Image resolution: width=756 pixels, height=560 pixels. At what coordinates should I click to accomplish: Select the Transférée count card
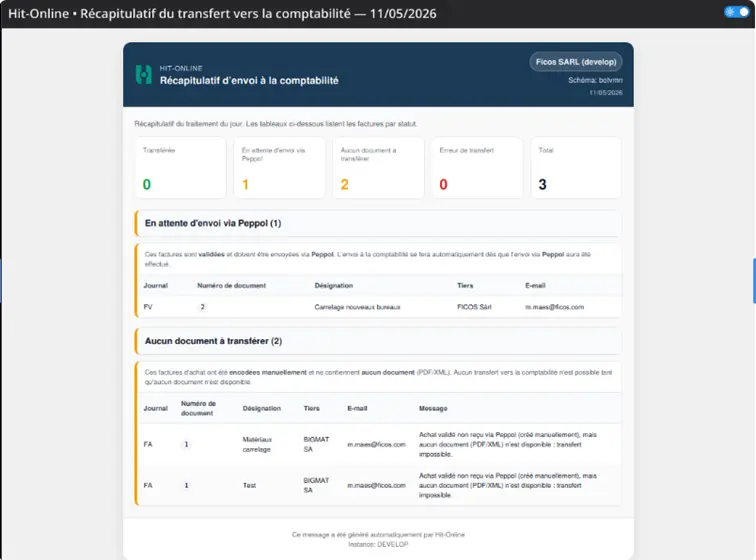[180, 167]
